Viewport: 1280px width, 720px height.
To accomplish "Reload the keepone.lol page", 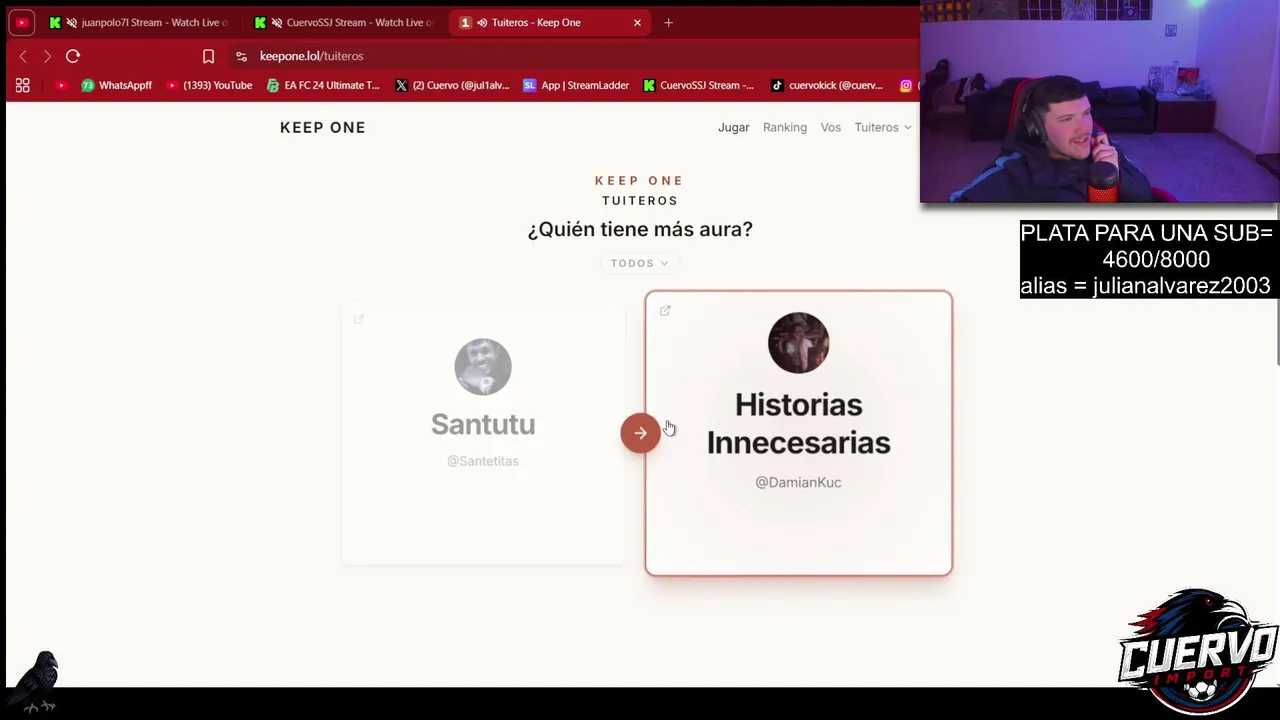I will pos(73,56).
